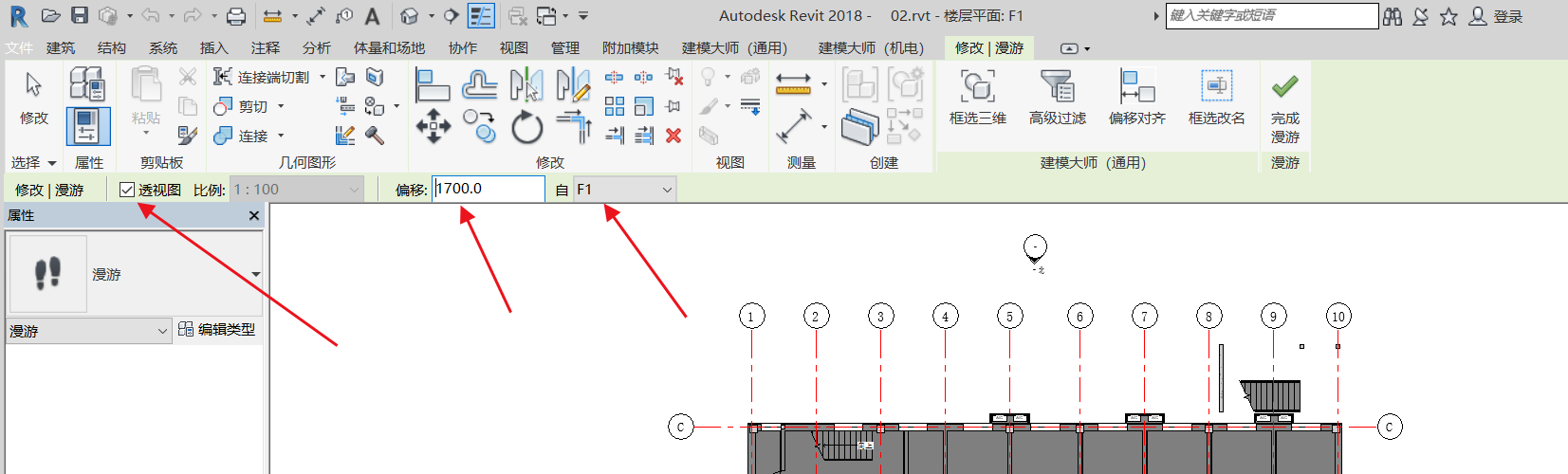Switch to the 视图 ribbon tab
The height and width of the screenshot is (474, 1568).
point(513,48)
